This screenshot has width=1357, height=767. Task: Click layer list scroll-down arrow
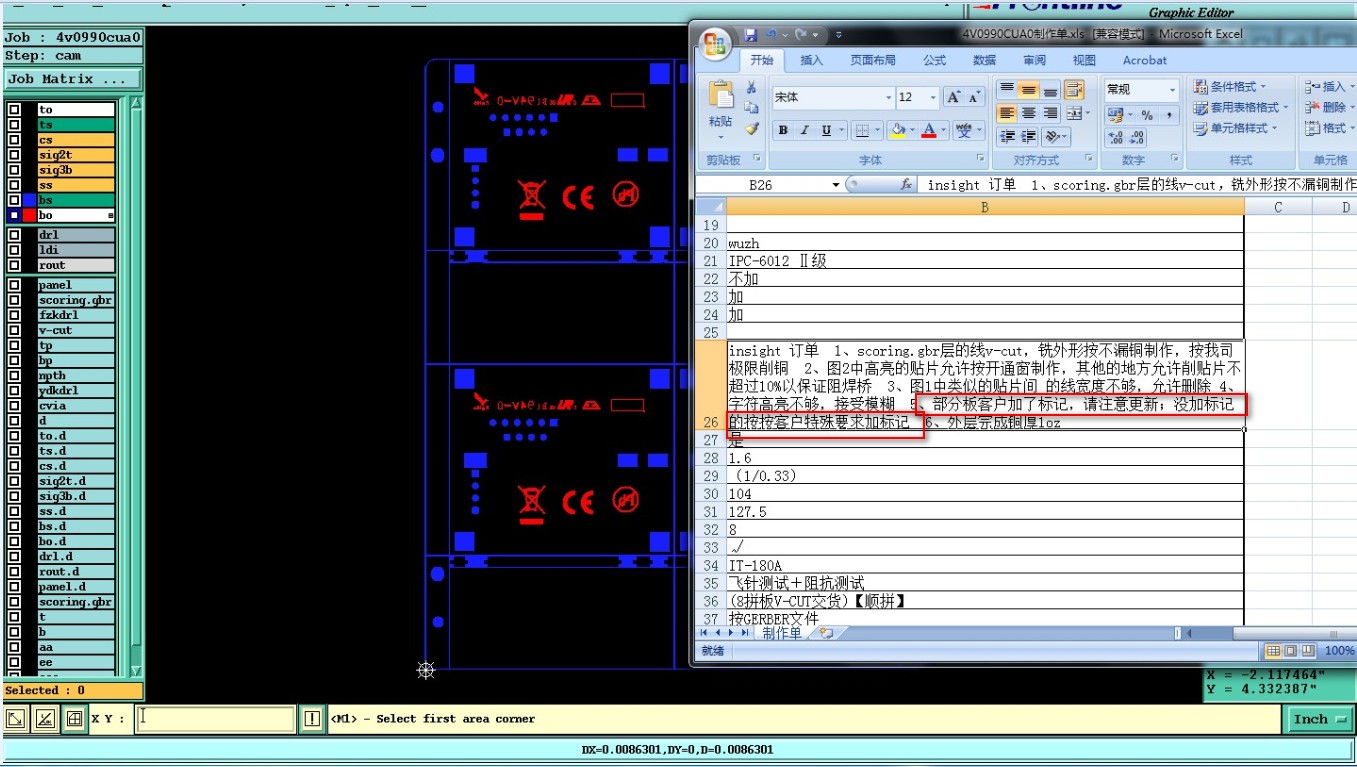point(136,671)
